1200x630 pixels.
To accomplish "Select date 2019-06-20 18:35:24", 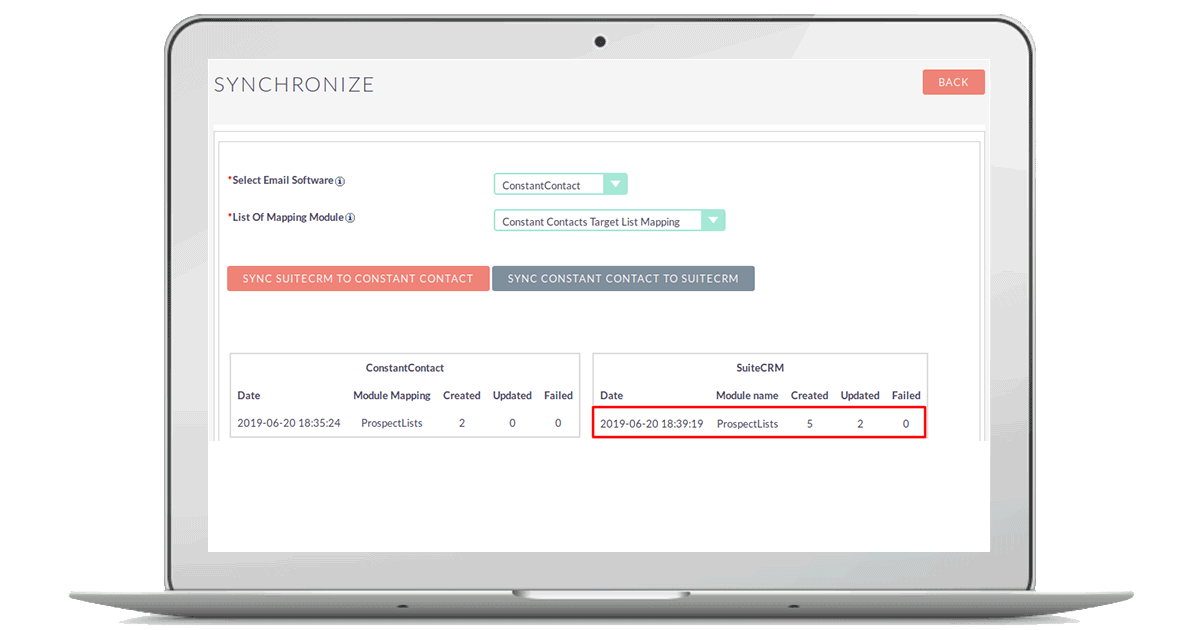I will (289, 423).
